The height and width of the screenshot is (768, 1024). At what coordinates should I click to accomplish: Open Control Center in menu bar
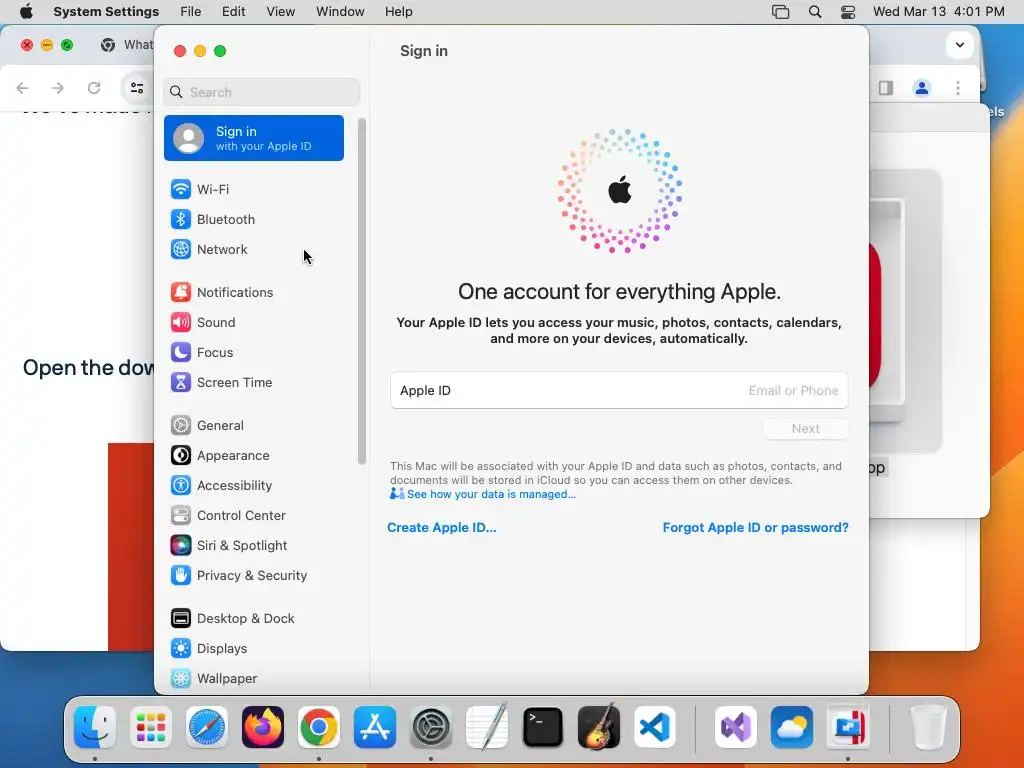point(848,12)
